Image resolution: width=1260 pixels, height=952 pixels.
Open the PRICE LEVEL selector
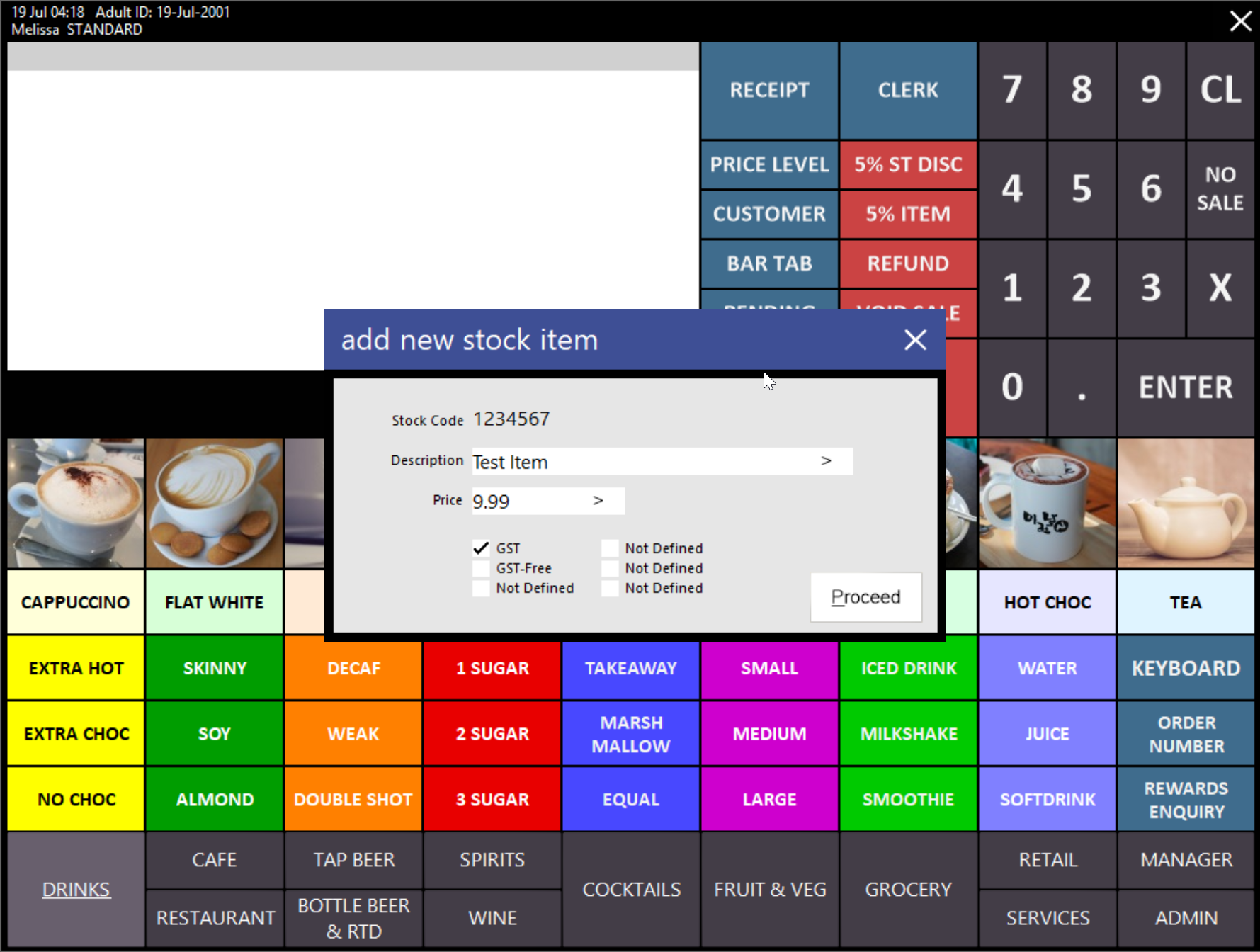pyautogui.click(x=769, y=164)
